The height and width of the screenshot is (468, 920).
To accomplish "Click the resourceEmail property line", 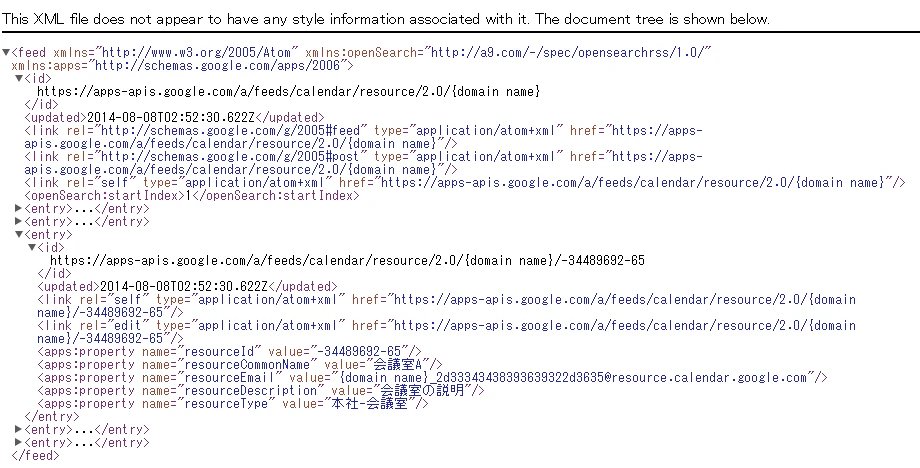I will [x=432, y=378].
